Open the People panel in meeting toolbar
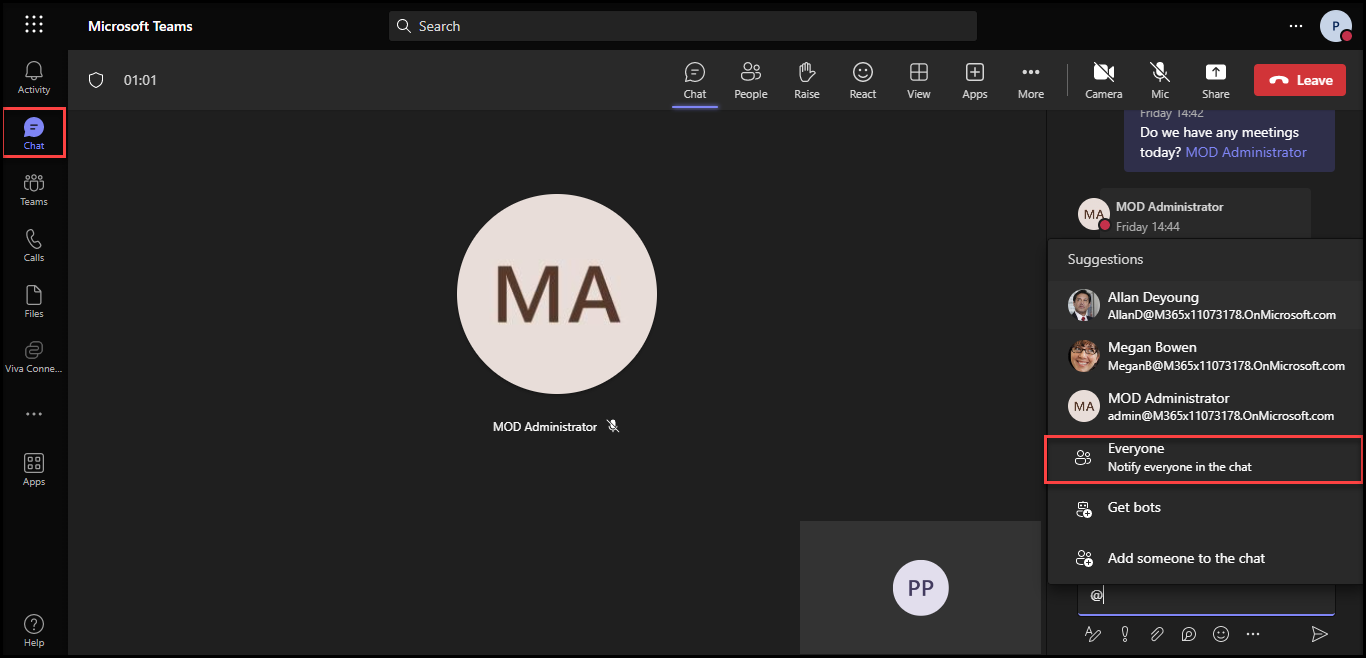Image resolution: width=1366 pixels, height=658 pixels. tap(750, 80)
